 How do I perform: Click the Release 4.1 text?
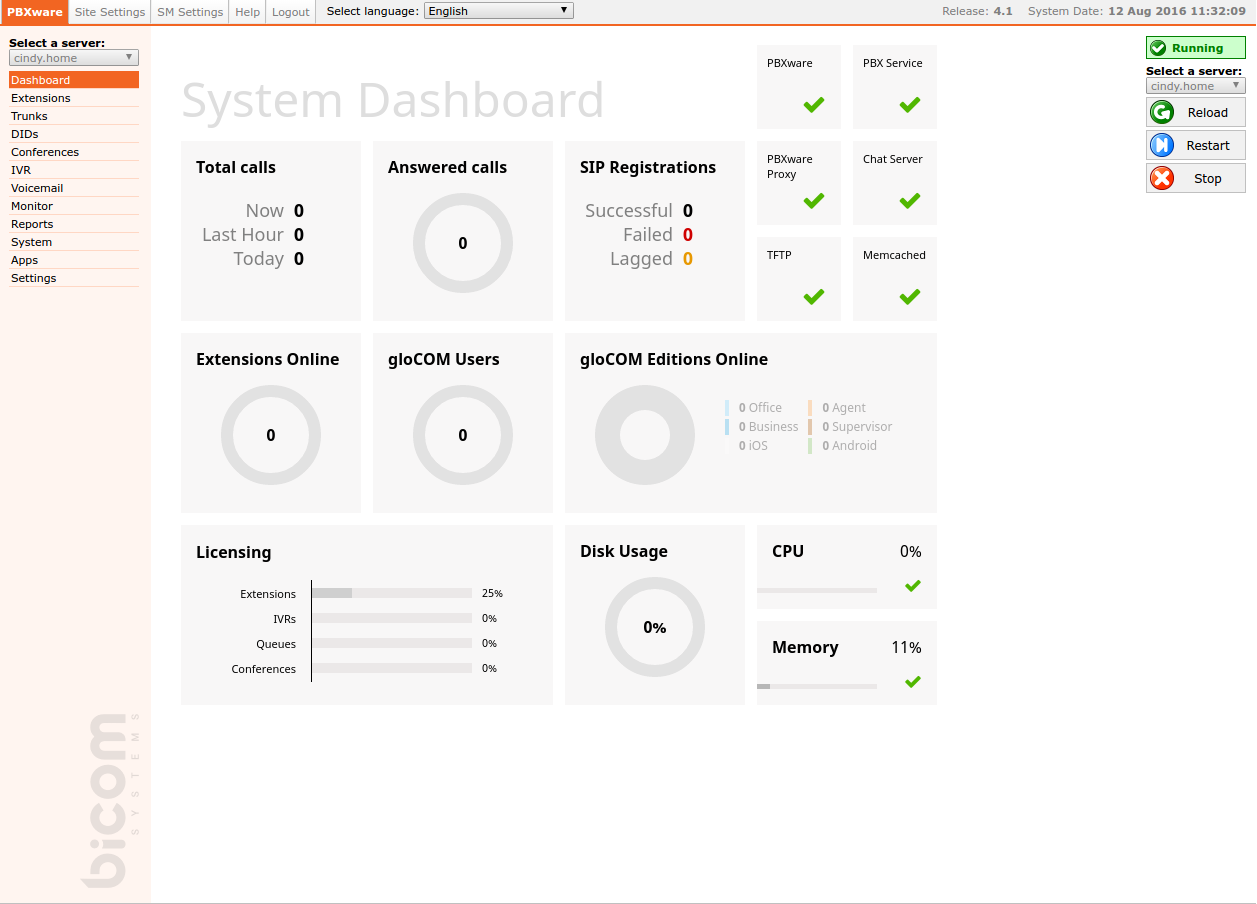pyautogui.click(x=977, y=12)
